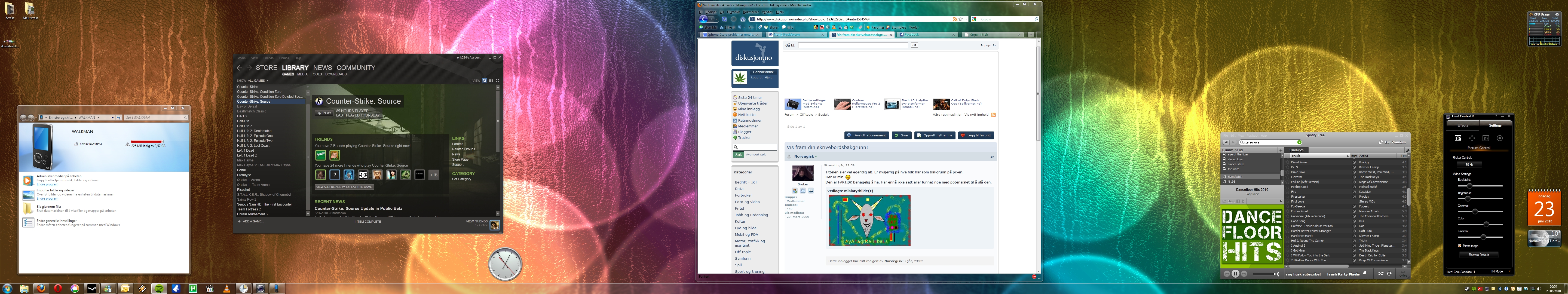1568x294 pixels.
Task: Click the RSS feed icon in address bar
Action: (955, 19)
